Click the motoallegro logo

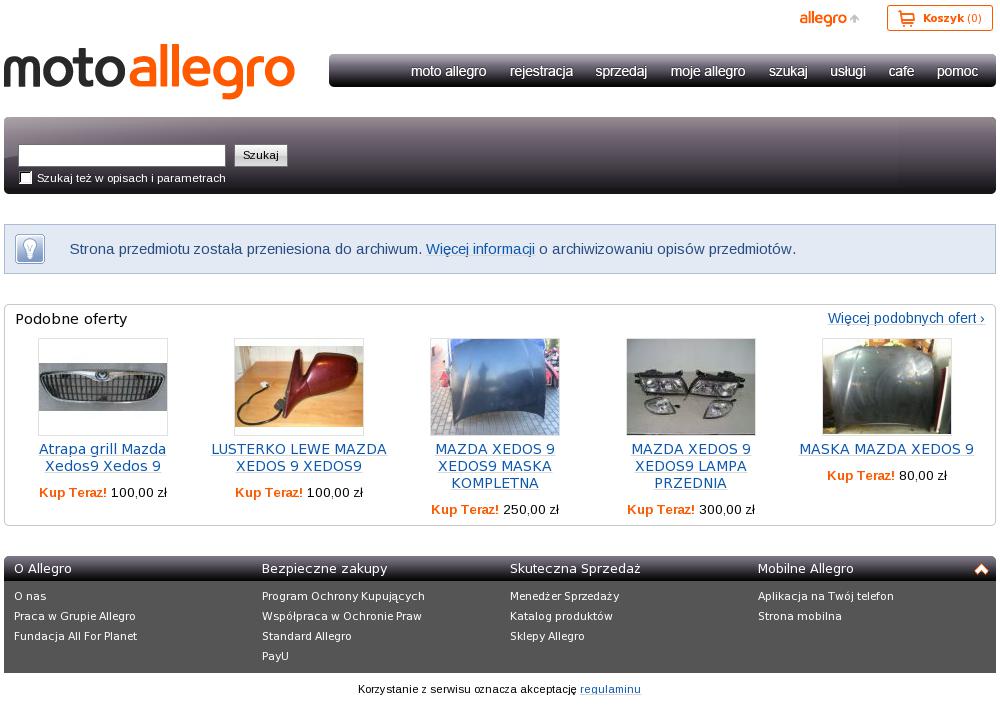149,71
